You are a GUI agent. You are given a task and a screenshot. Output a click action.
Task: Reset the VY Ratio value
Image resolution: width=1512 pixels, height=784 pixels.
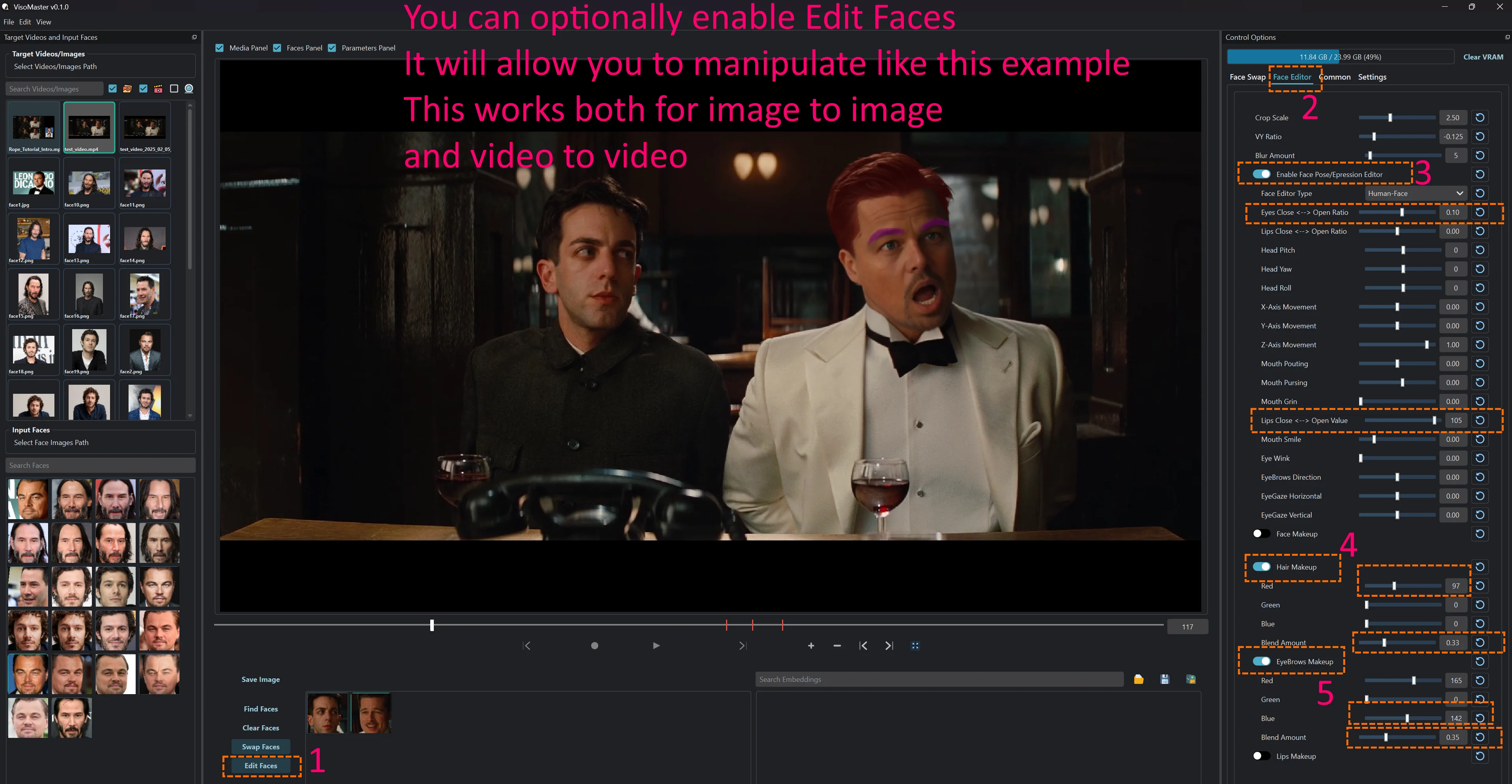pos(1480,136)
